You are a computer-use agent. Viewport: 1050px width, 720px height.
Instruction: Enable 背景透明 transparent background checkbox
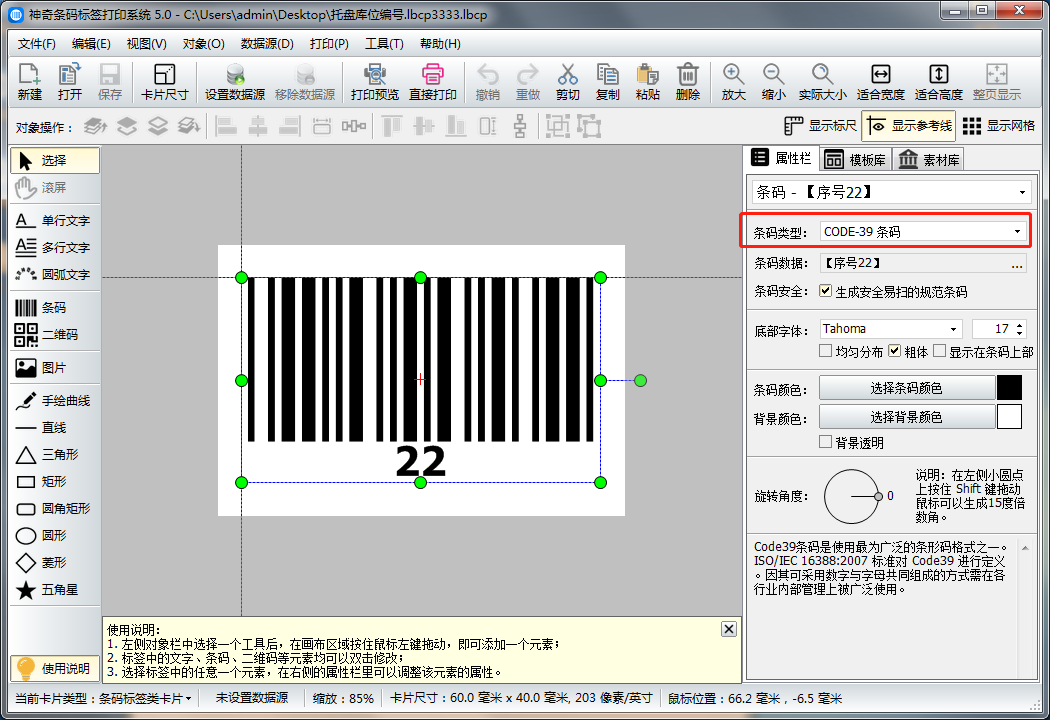tap(826, 442)
